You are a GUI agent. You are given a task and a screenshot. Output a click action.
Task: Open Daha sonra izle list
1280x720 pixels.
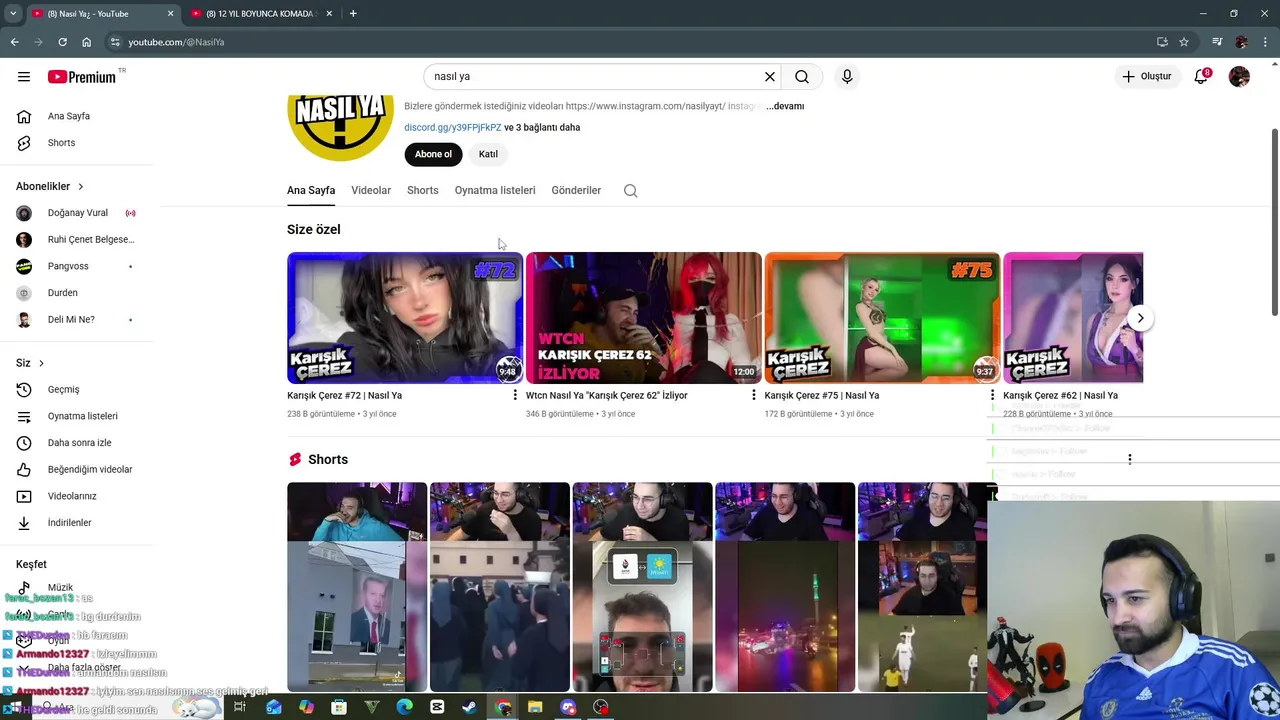tap(80, 443)
